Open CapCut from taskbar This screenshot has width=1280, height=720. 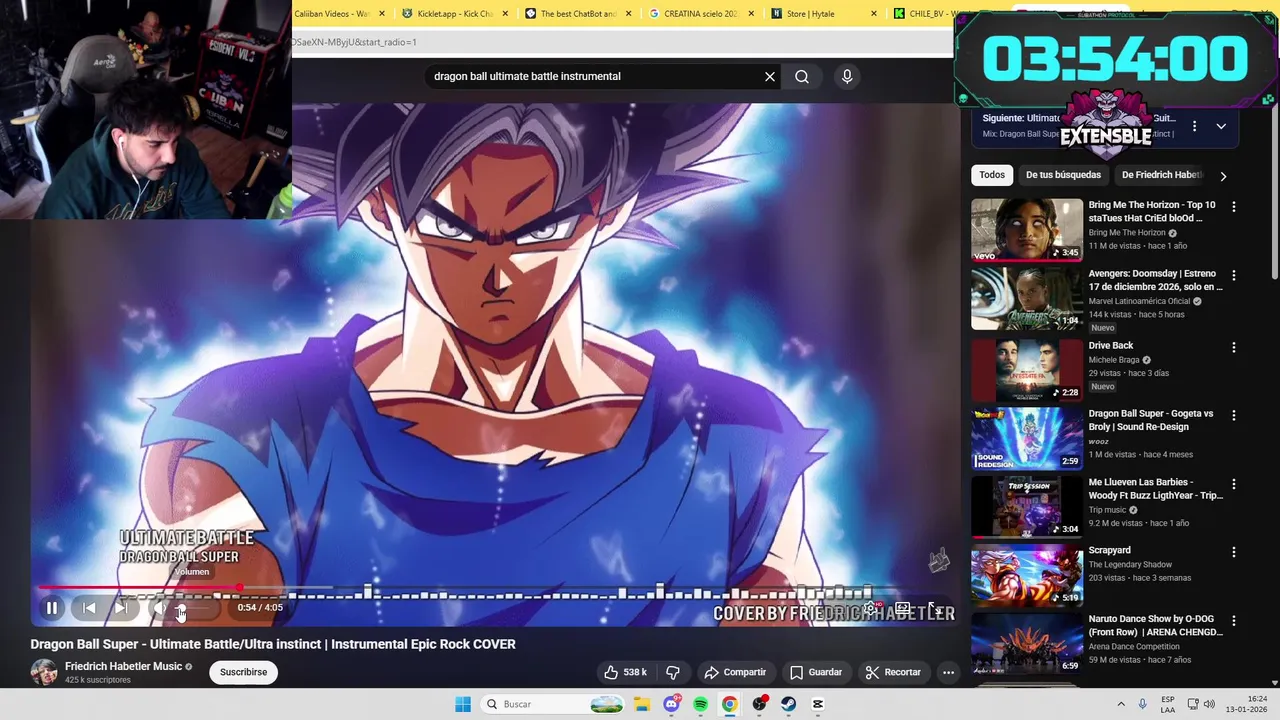click(818, 704)
